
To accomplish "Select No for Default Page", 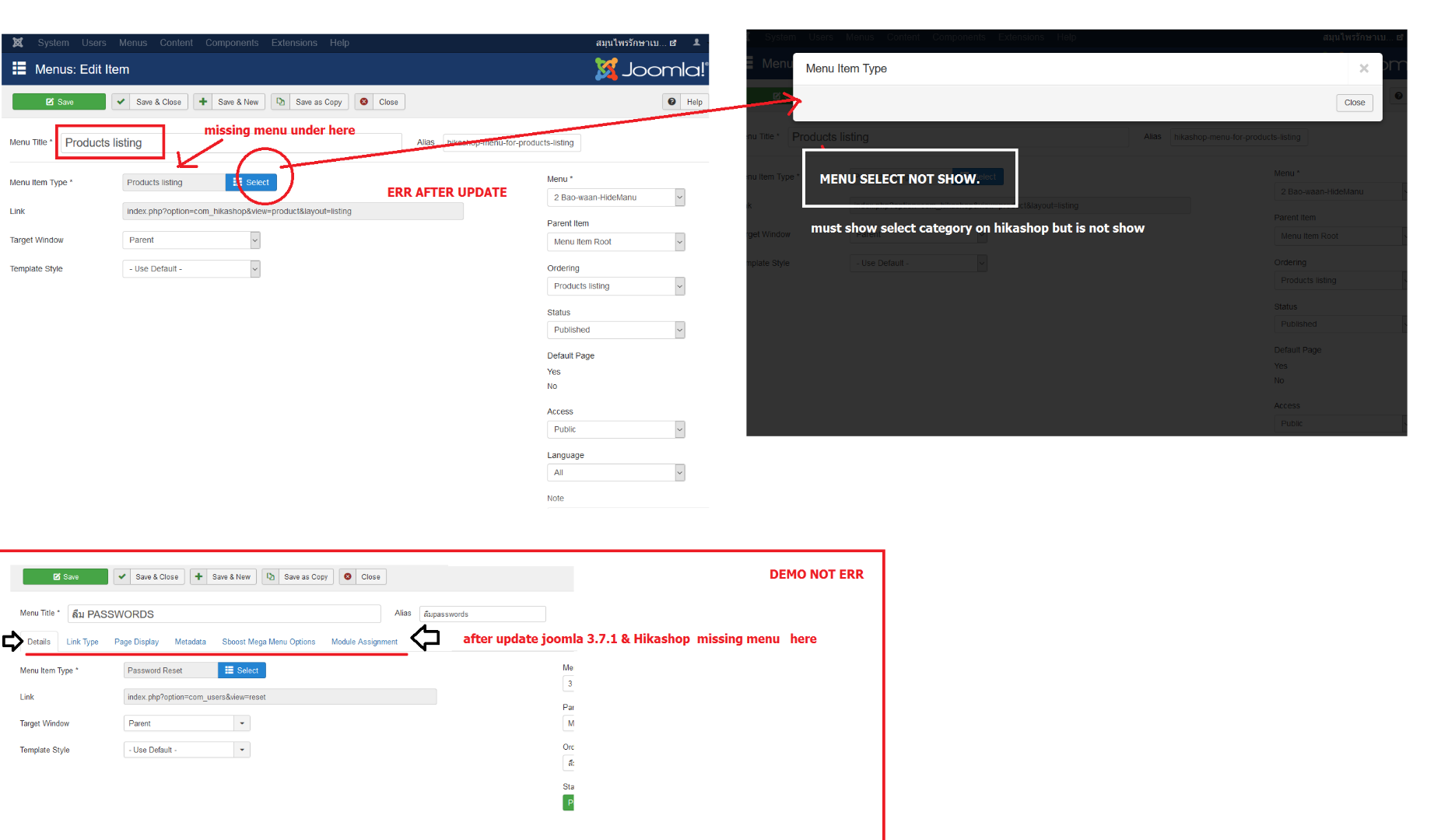I will coord(552,387).
